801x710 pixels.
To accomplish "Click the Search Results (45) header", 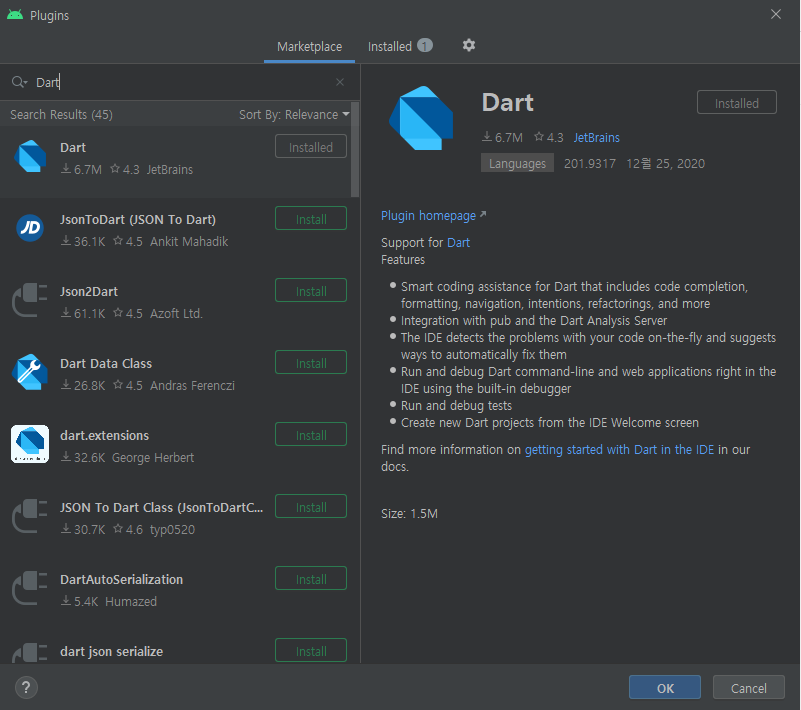I will click(x=61, y=114).
